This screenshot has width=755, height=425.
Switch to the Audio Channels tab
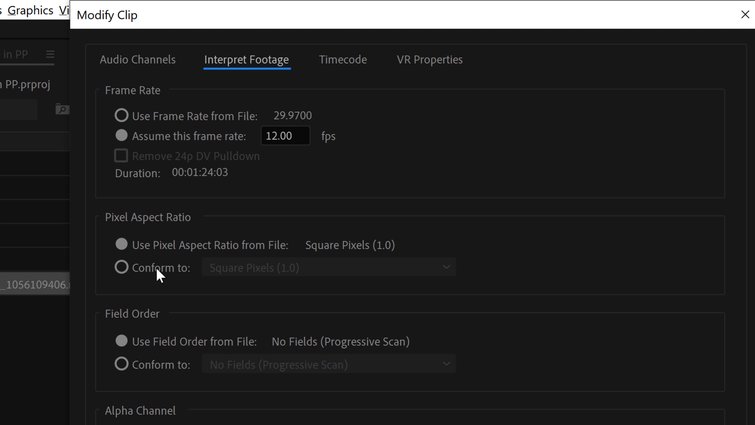(x=137, y=60)
